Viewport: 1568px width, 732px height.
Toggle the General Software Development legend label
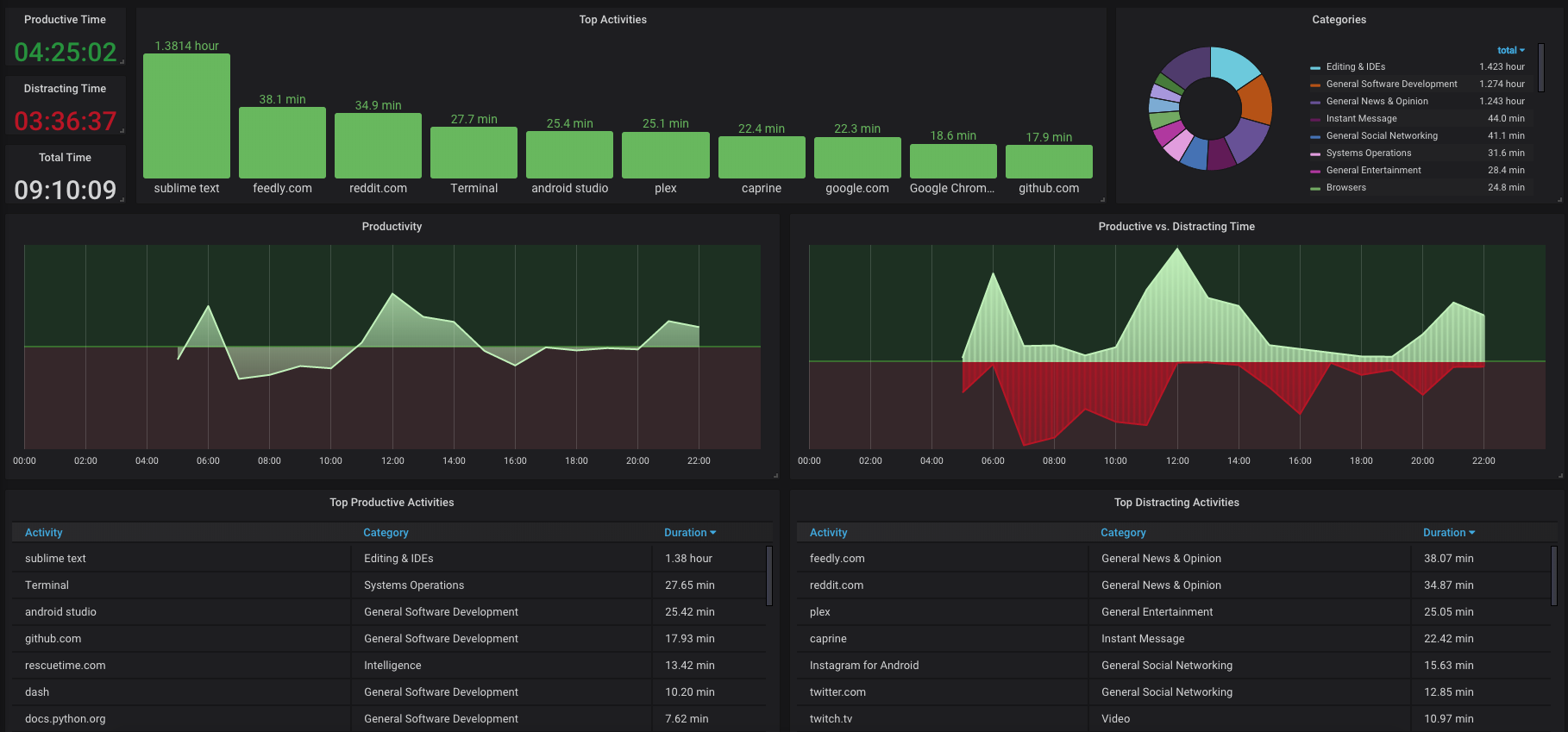(1392, 84)
